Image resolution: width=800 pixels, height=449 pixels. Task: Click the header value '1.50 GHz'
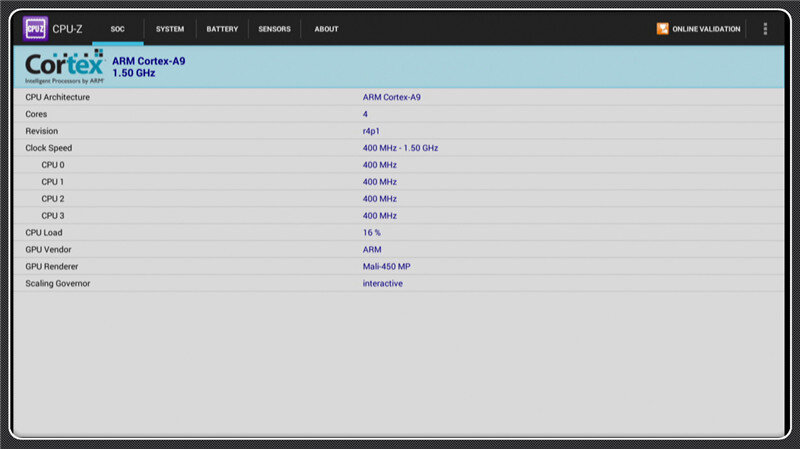tap(134, 73)
